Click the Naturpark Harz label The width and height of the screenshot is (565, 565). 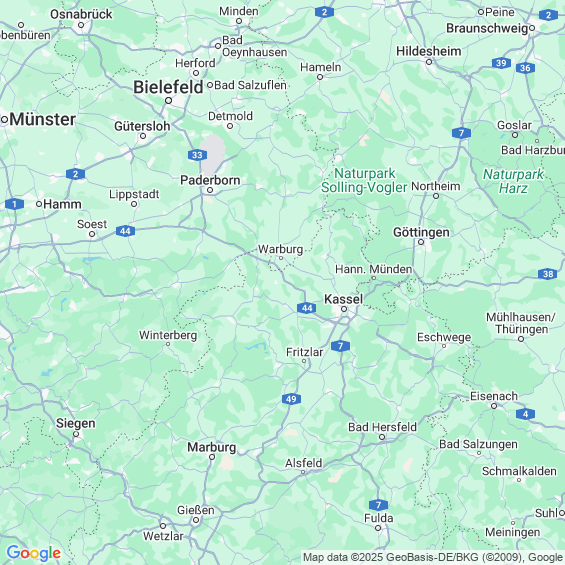pos(513,181)
